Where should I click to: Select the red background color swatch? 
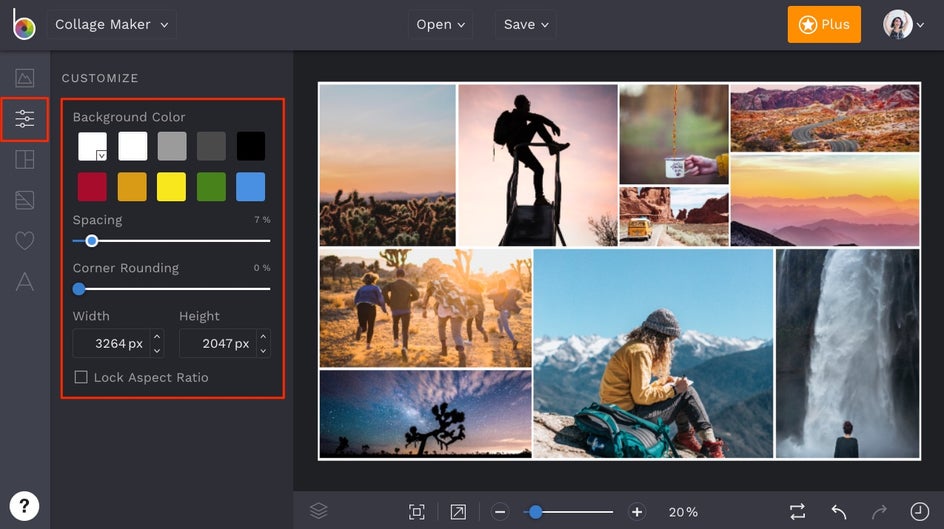[x=93, y=187]
